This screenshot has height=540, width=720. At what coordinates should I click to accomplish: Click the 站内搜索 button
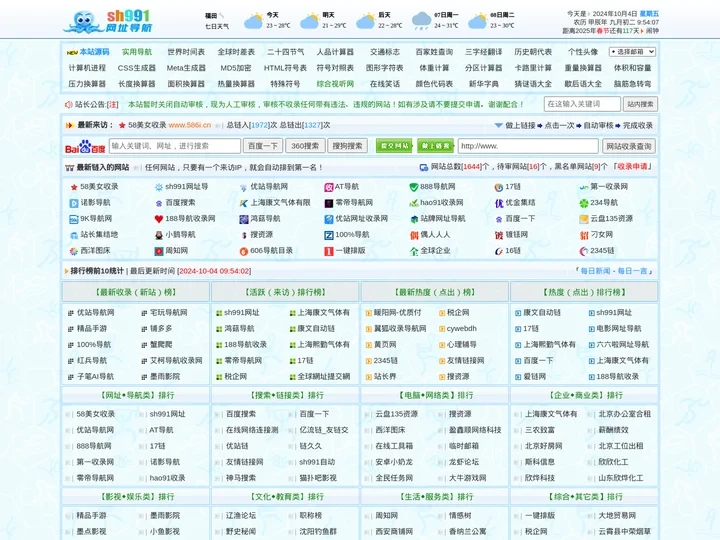(641, 104)
